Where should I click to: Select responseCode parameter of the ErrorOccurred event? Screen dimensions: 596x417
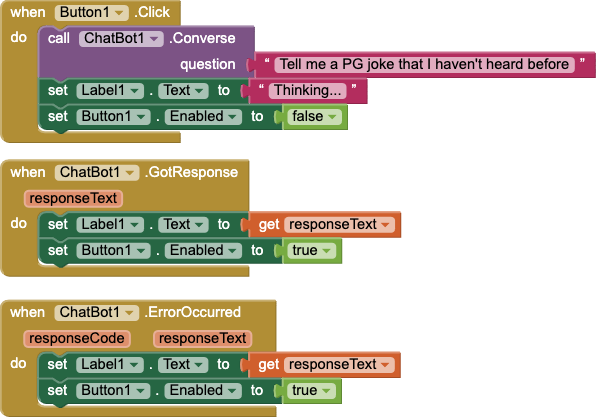[x=77, y=338]
